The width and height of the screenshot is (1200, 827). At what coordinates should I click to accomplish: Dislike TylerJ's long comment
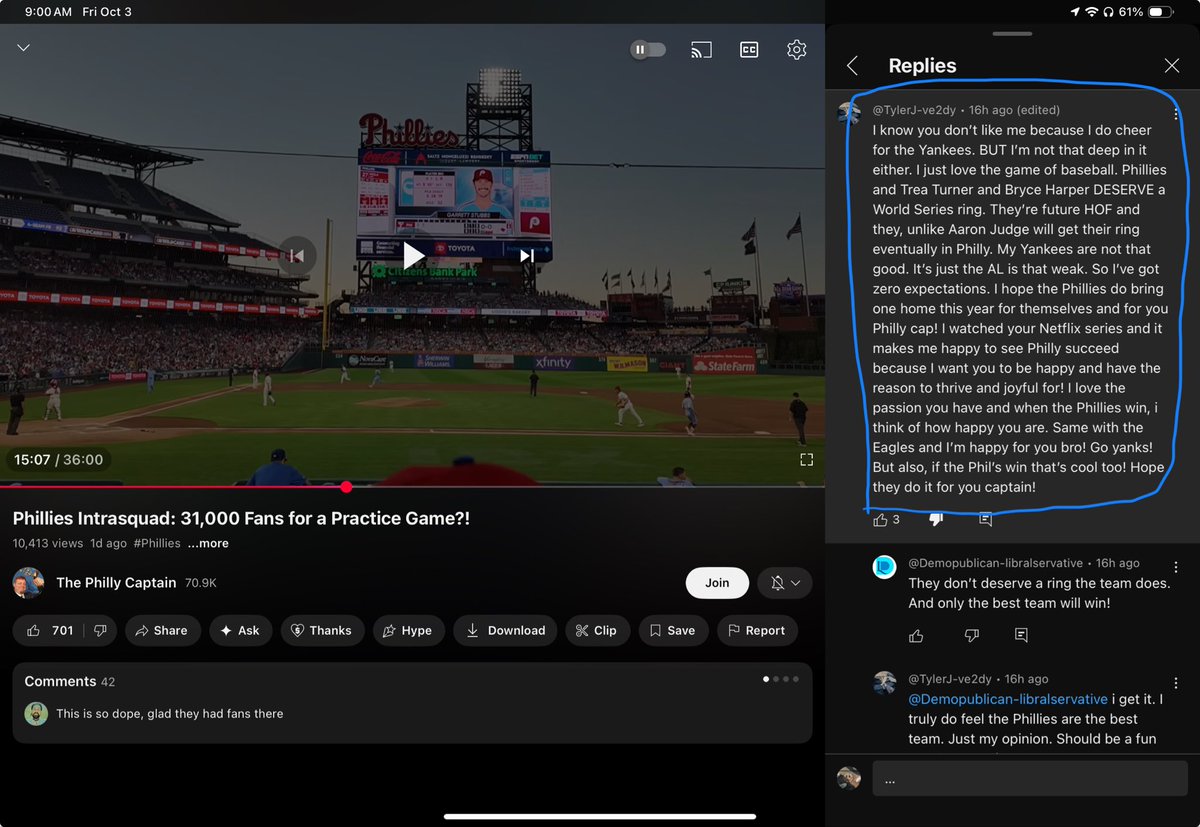[936, 520]
